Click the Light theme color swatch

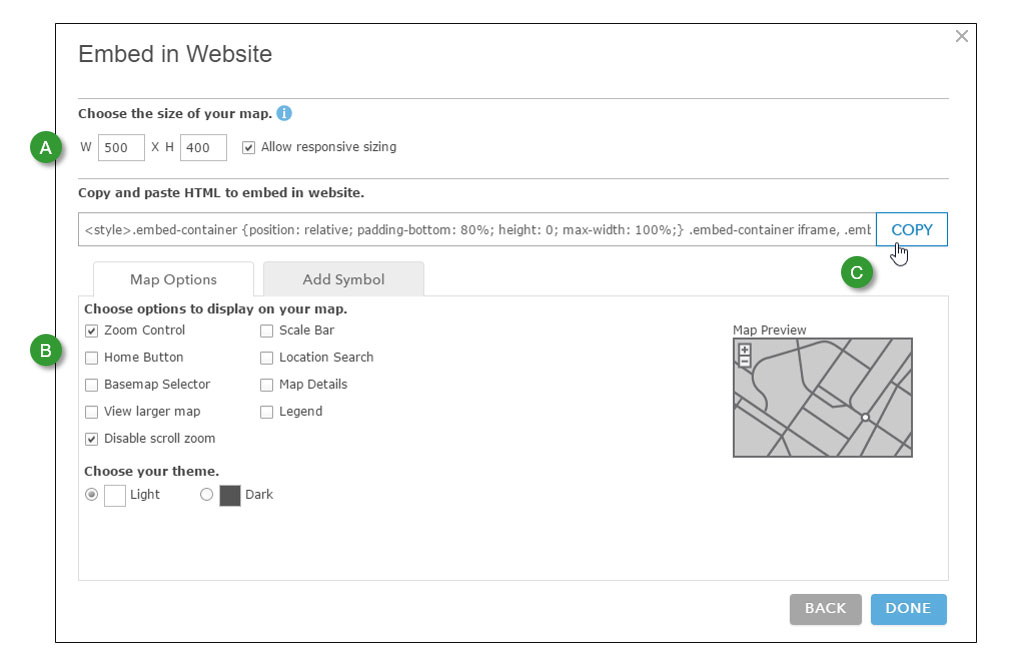click(x=115, y=495)
